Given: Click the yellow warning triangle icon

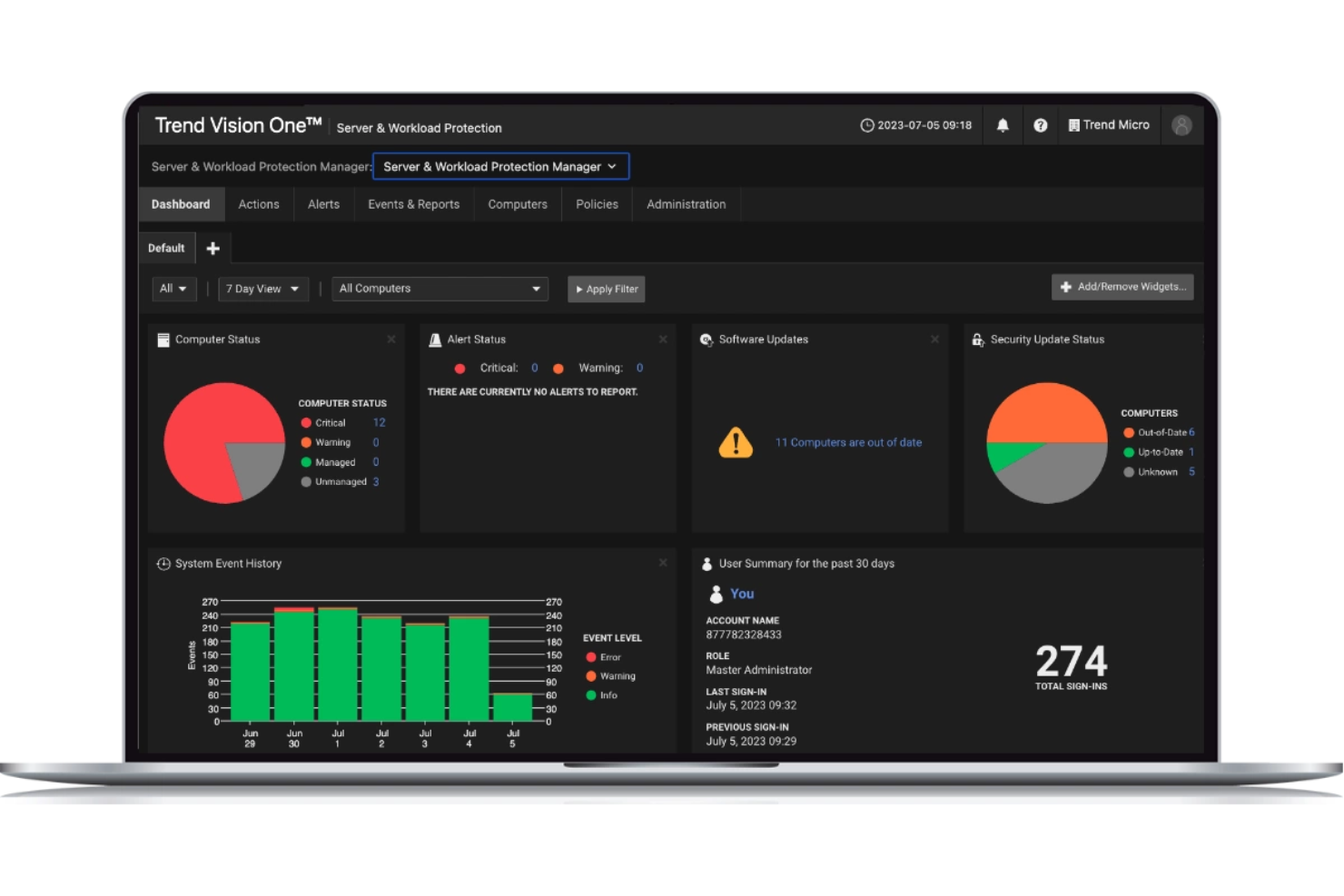Looking at the screenshot, I should pos(736,443).
